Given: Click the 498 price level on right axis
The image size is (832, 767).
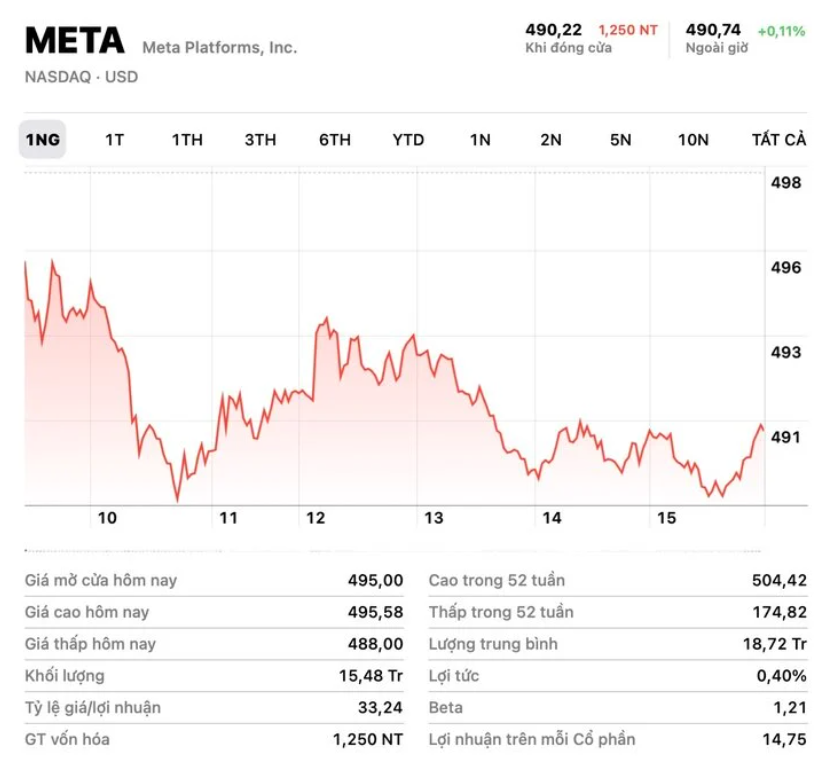Looking at the screenshot, I should pyautogui.click(x=787, y=182).
